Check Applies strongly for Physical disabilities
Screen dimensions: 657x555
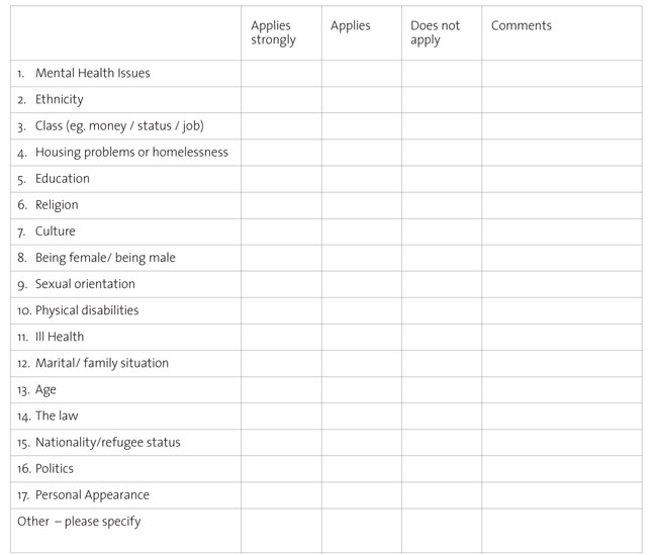(x=281, y=310)
